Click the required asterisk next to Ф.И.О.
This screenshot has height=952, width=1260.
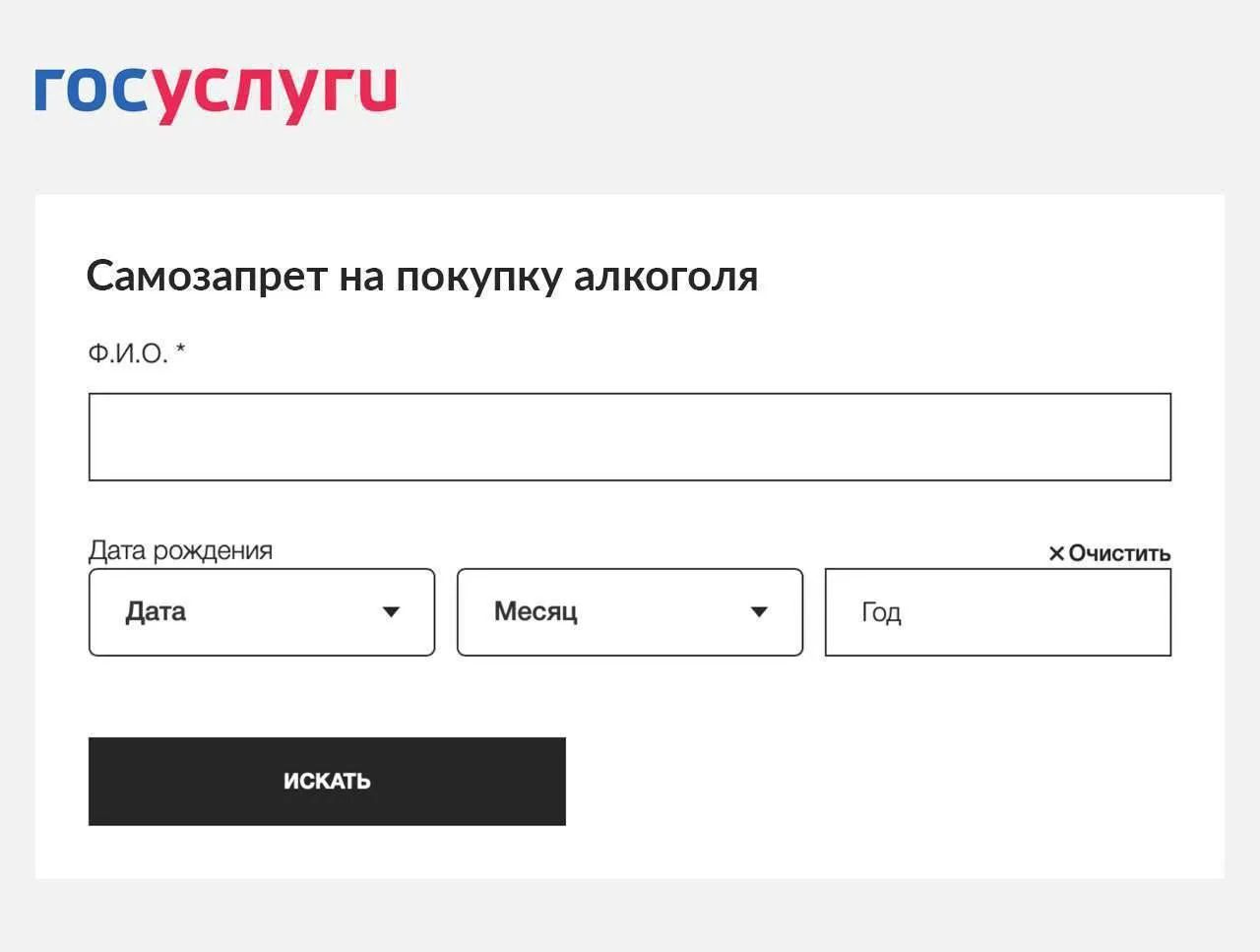[x=181, y=349]
